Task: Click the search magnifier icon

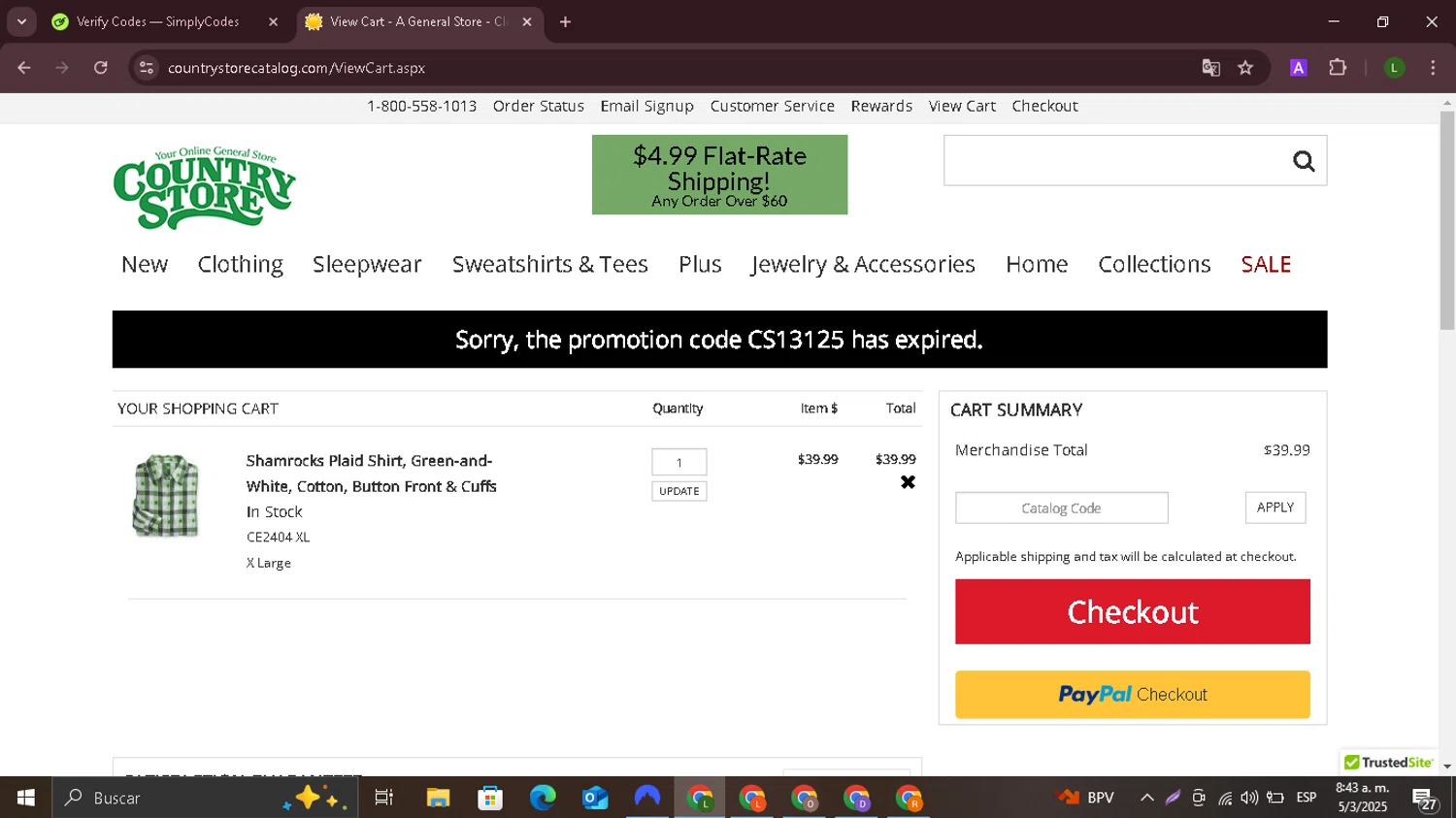Action: coord(1304,161)
